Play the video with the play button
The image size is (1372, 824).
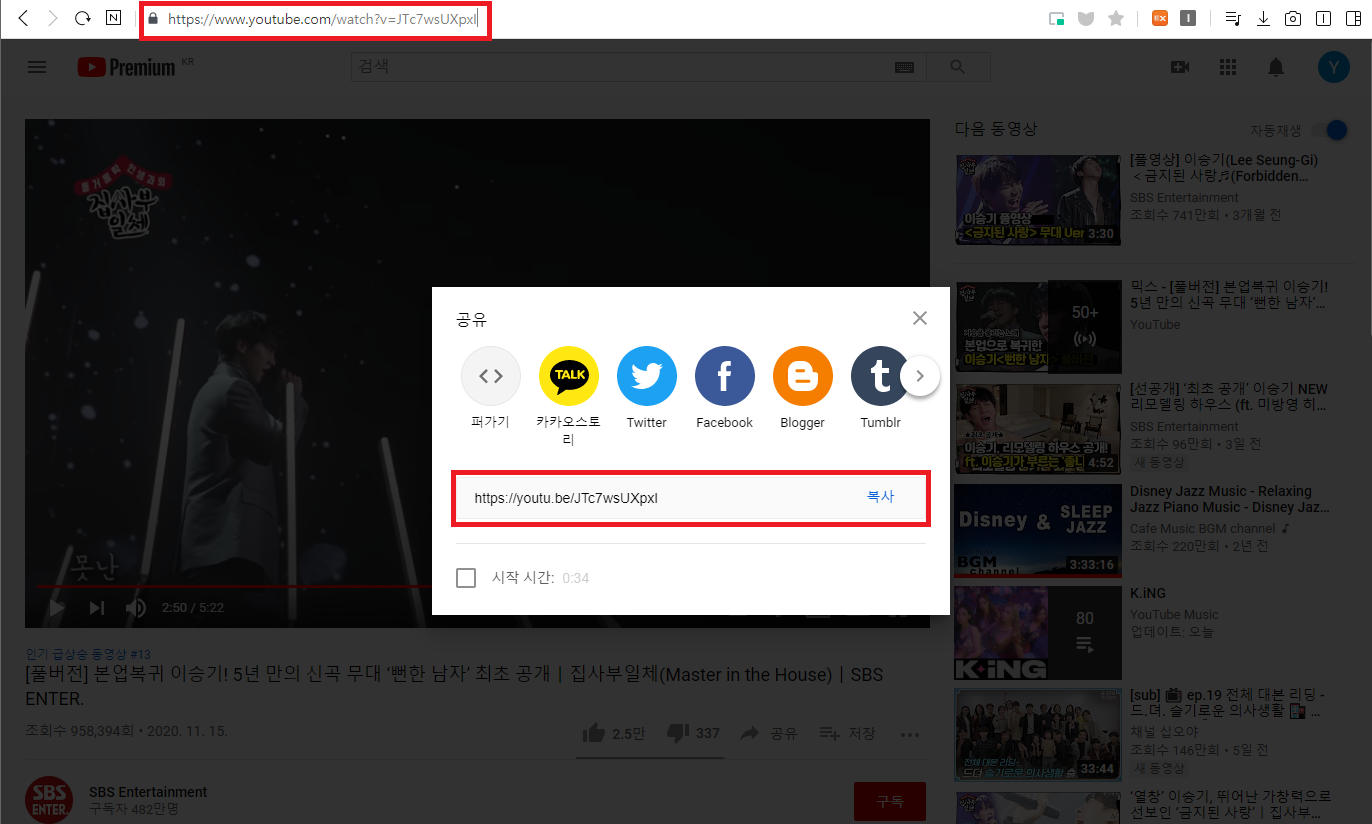[x=57, y=607]
